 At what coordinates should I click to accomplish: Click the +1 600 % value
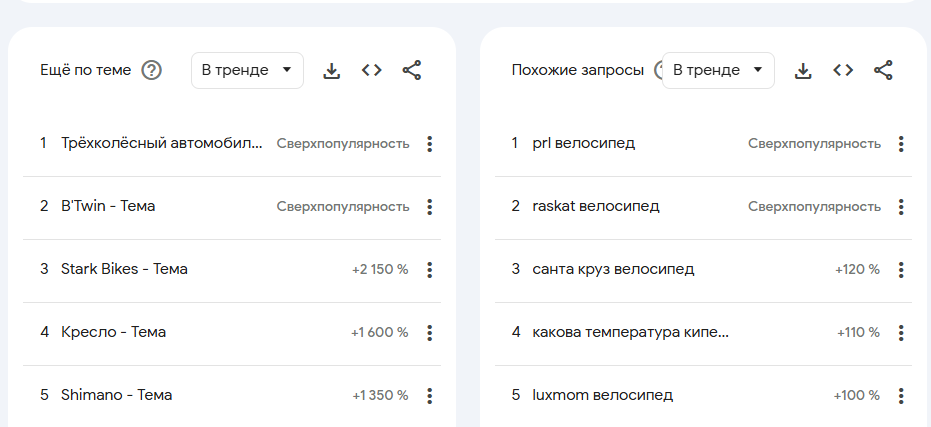(379, 333)
